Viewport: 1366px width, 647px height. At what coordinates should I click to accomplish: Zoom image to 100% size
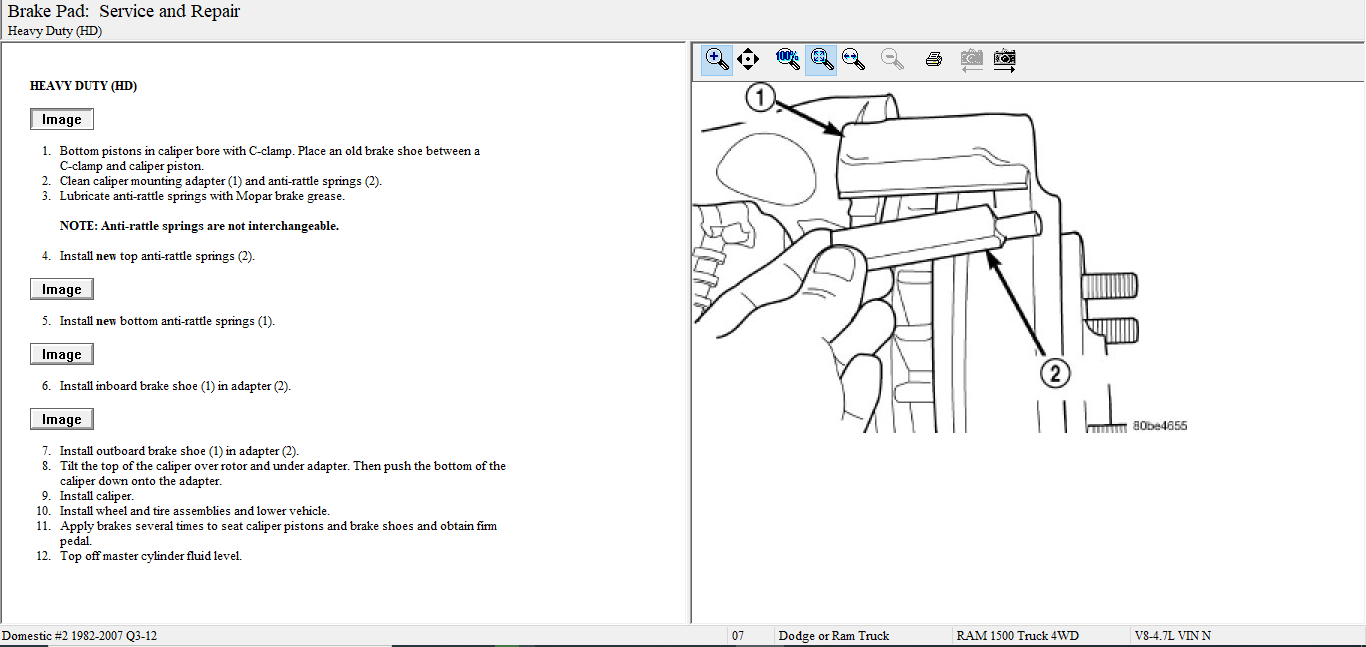click(788, 59)
